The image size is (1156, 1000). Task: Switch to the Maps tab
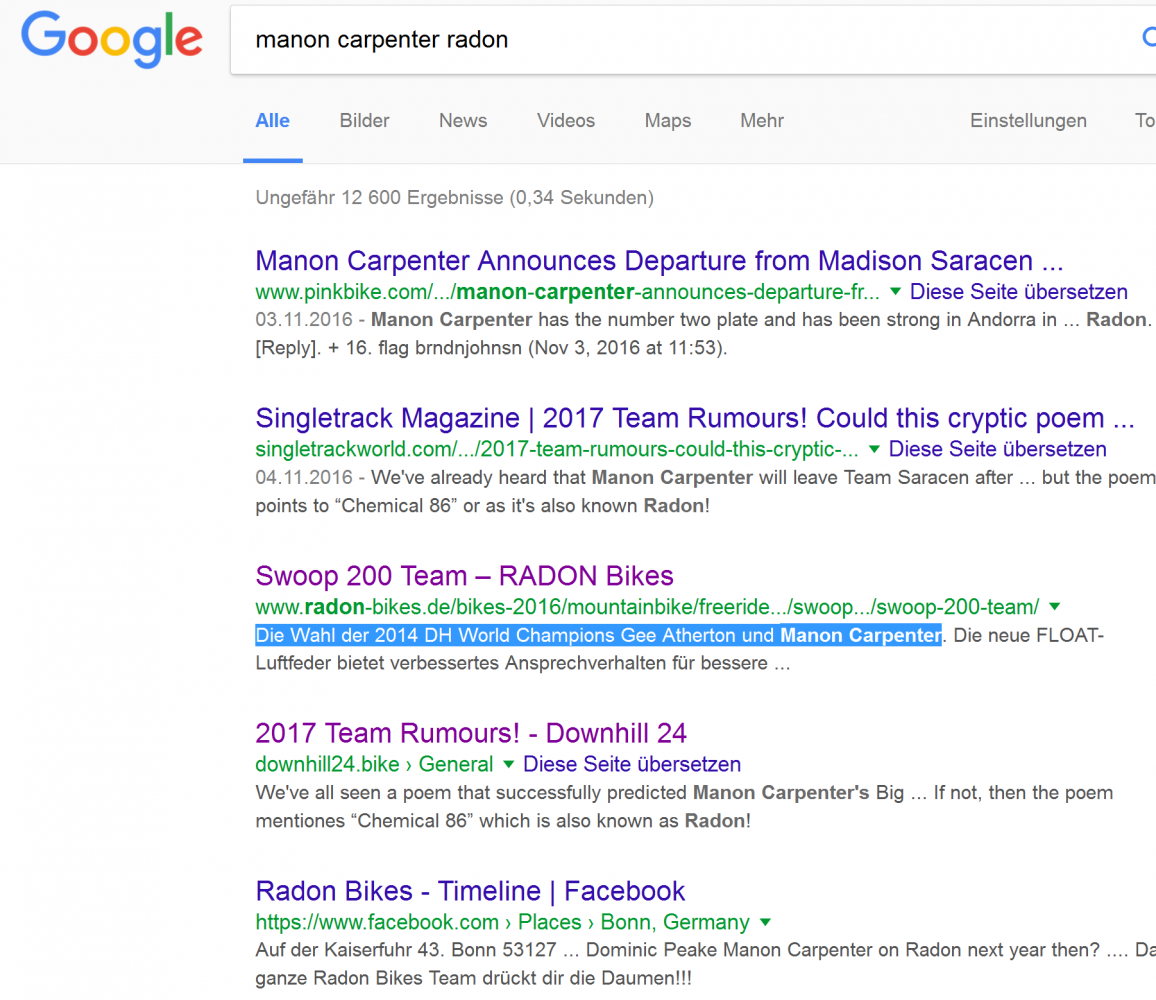[668, 121]
